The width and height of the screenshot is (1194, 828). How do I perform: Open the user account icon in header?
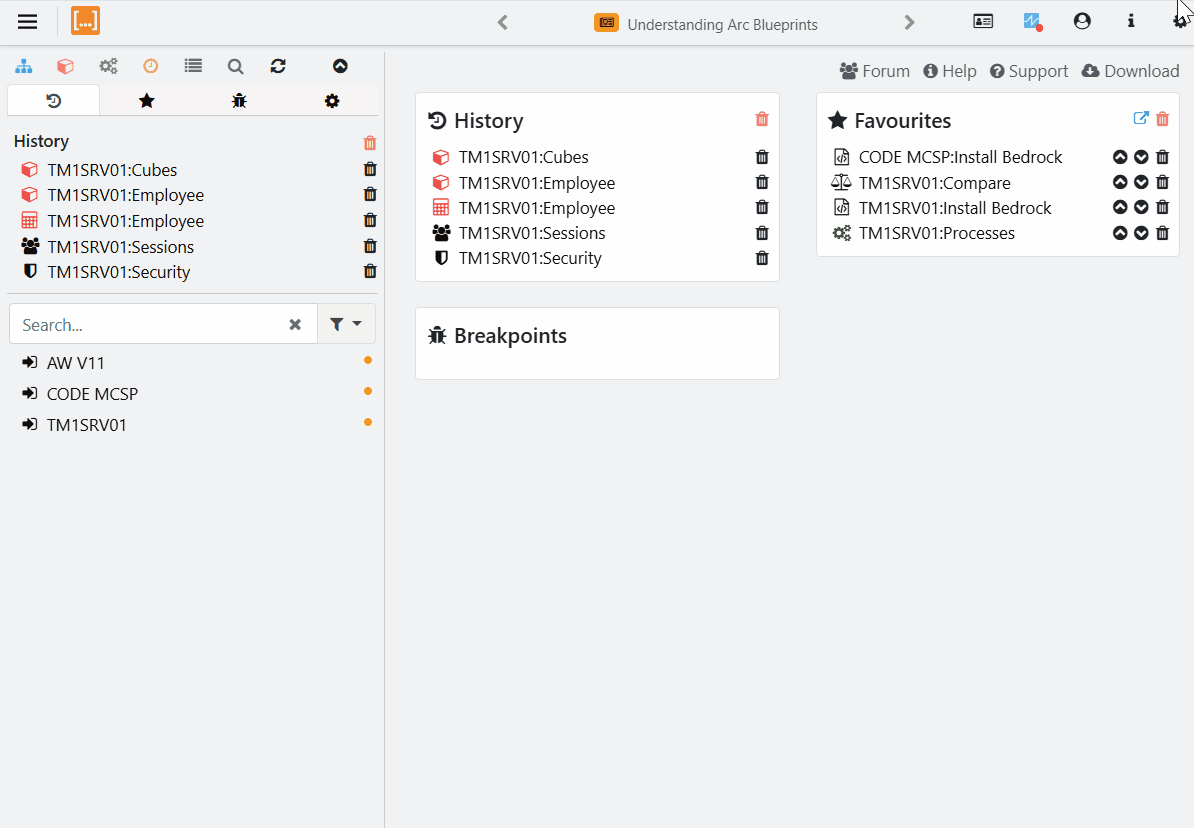tap(1082, 21)
